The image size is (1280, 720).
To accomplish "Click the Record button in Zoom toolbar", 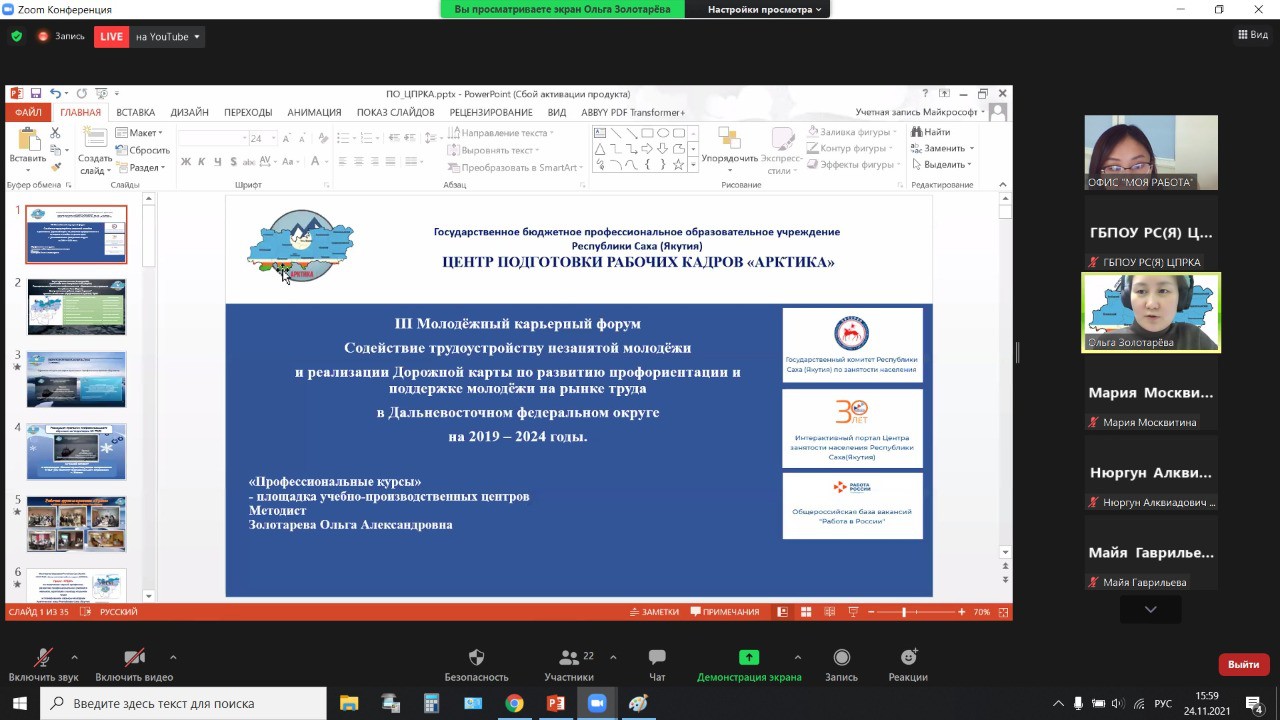I will (841, 665).
